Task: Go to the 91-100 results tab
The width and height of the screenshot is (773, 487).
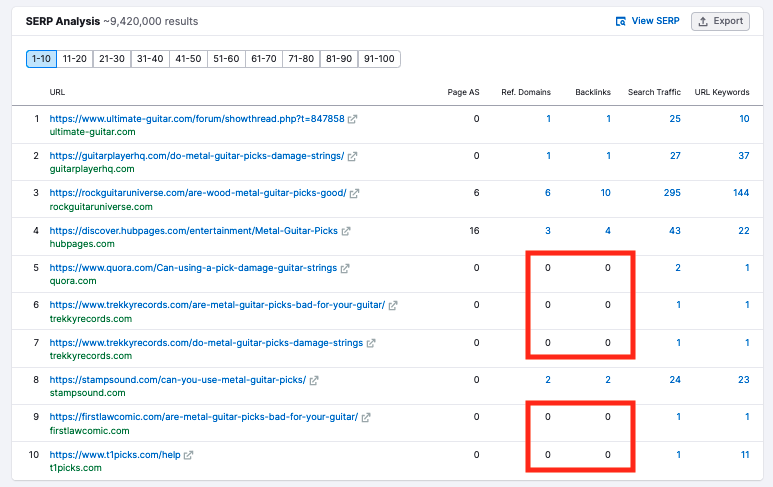Action: 379,59
